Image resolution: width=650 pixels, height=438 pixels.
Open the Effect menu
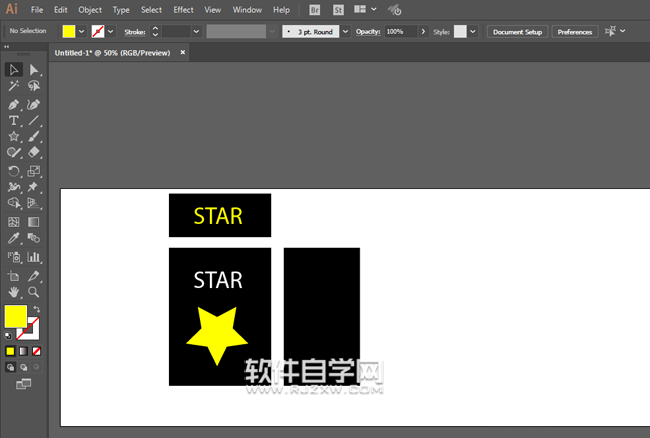pyautogui.click(x=183, y=9)
